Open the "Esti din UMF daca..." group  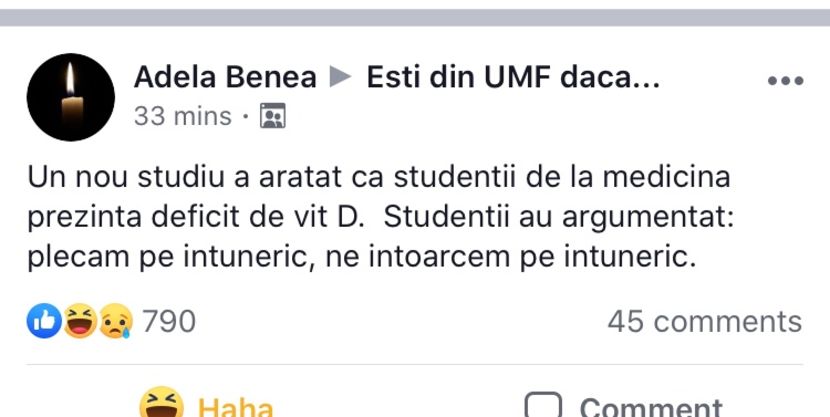click(x=513, y=77)
